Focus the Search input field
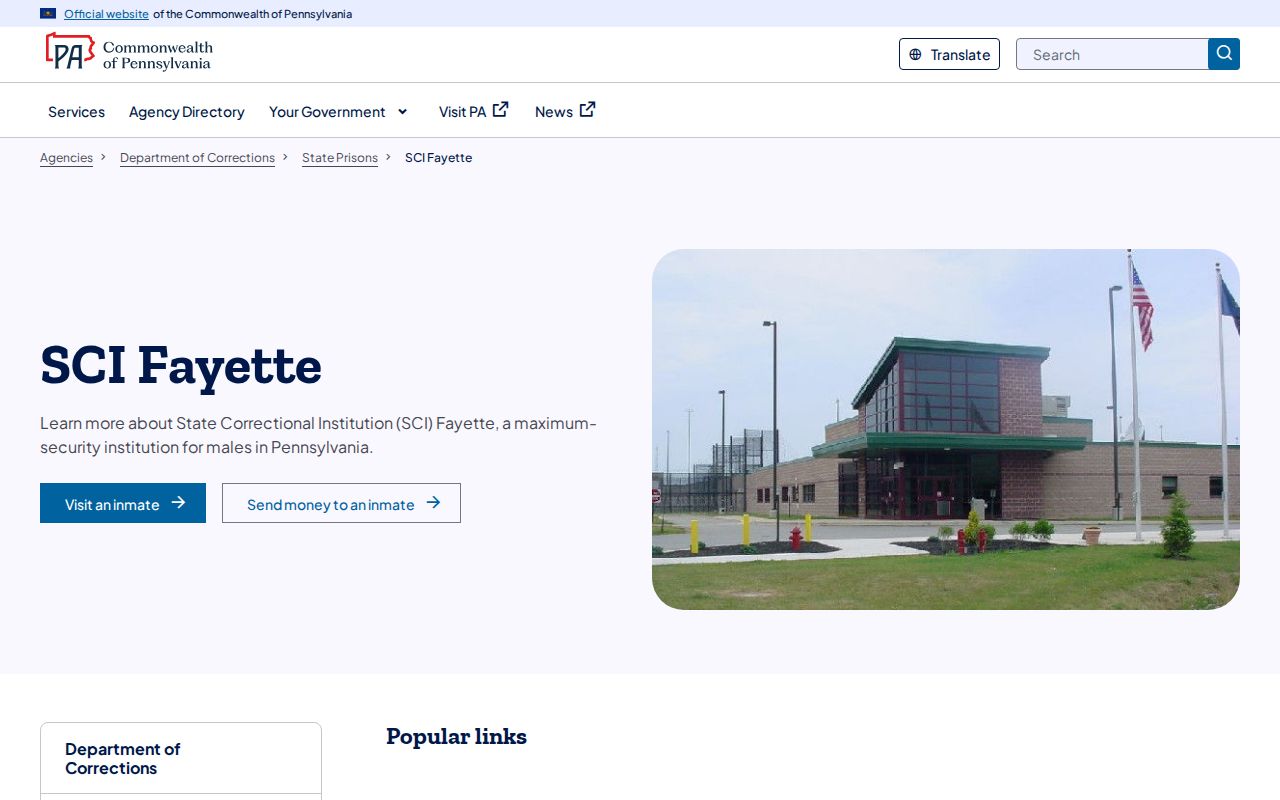Viewport: 1280px width, 800px height. tap(1112, 54)
